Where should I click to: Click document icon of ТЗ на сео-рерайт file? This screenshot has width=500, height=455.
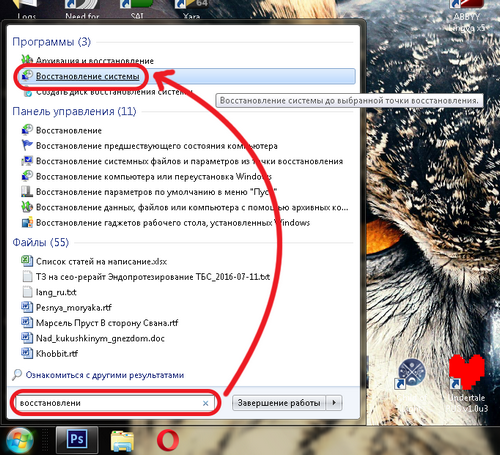point(27,276)
